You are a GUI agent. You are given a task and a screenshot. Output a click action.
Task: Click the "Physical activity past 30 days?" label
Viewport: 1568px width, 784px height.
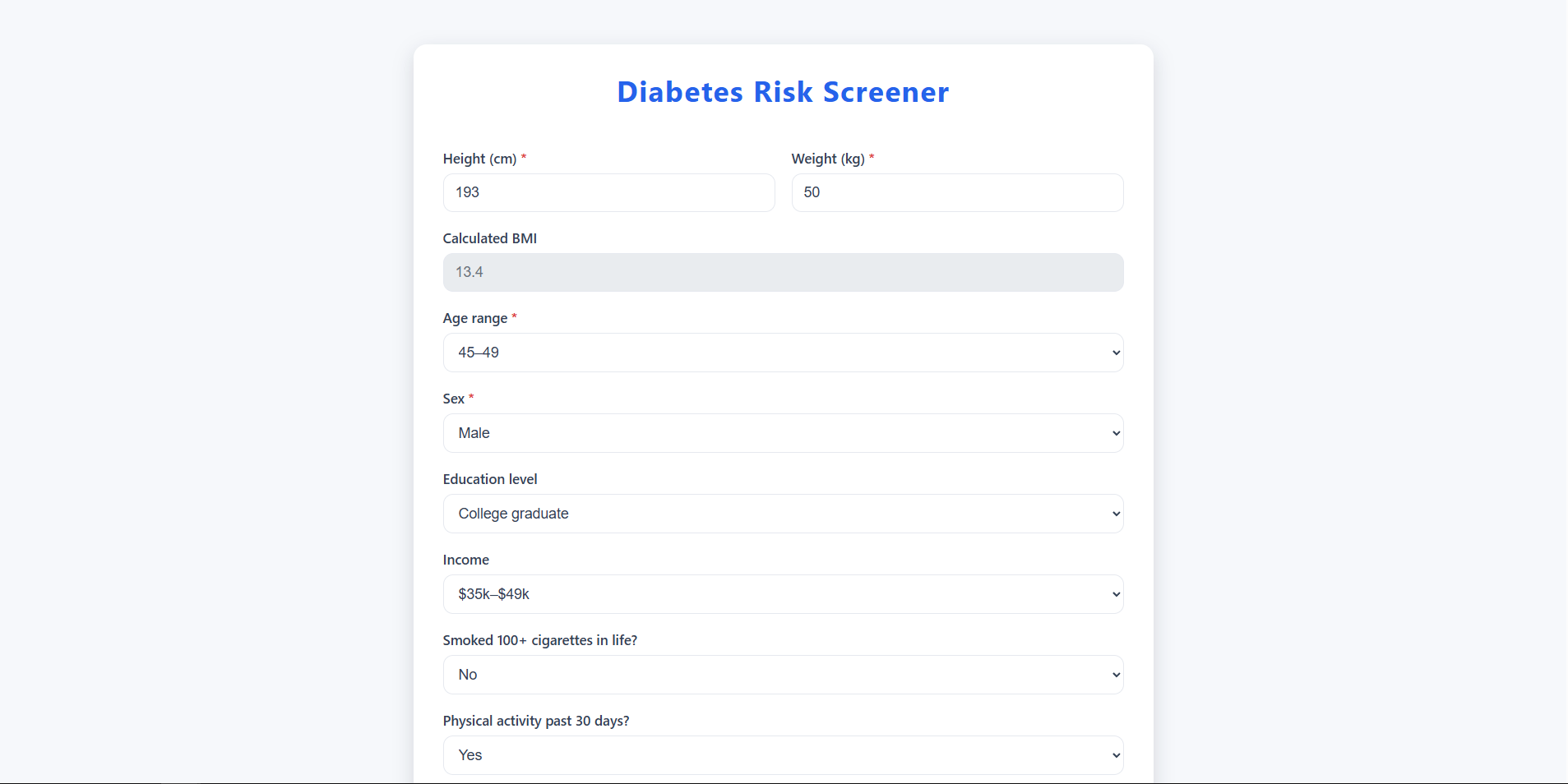point(535,721)
